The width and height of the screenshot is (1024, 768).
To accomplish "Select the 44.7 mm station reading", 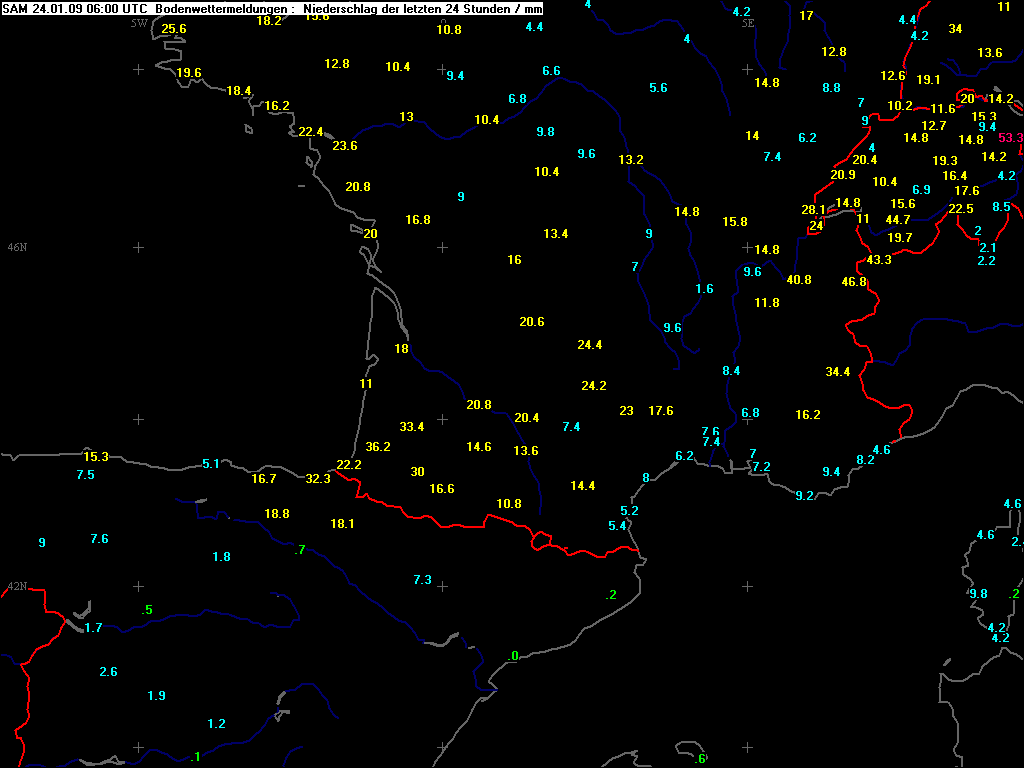I will click(897, 220).
